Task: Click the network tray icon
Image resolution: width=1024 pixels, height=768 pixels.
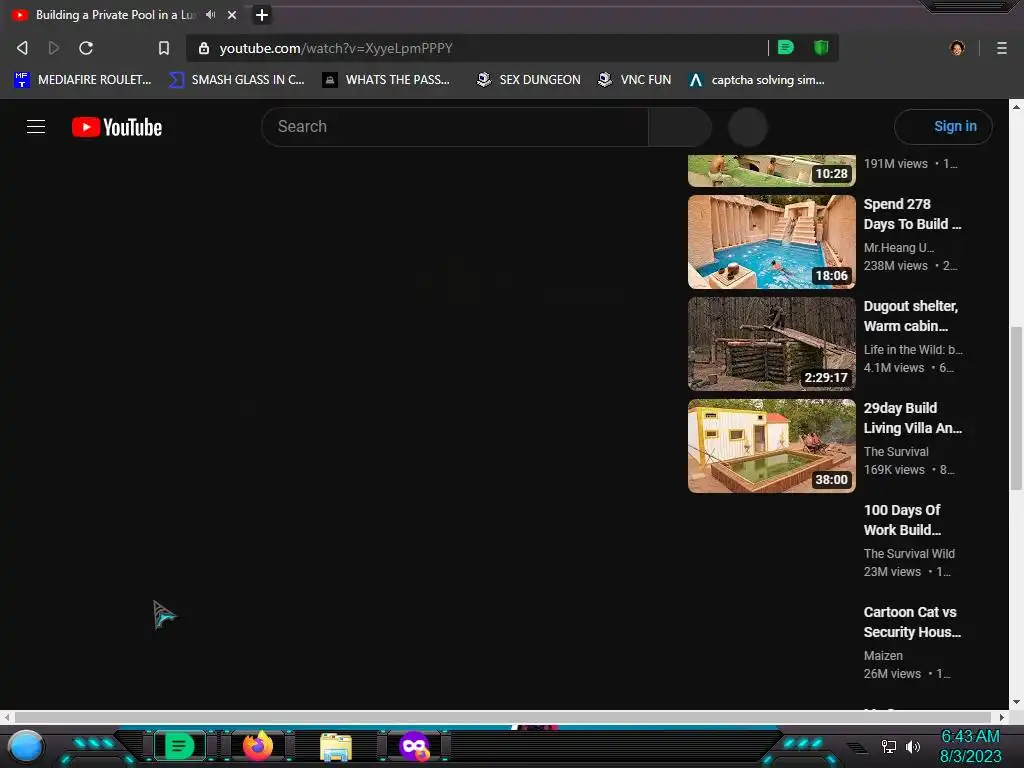Action: click(889, 746)
